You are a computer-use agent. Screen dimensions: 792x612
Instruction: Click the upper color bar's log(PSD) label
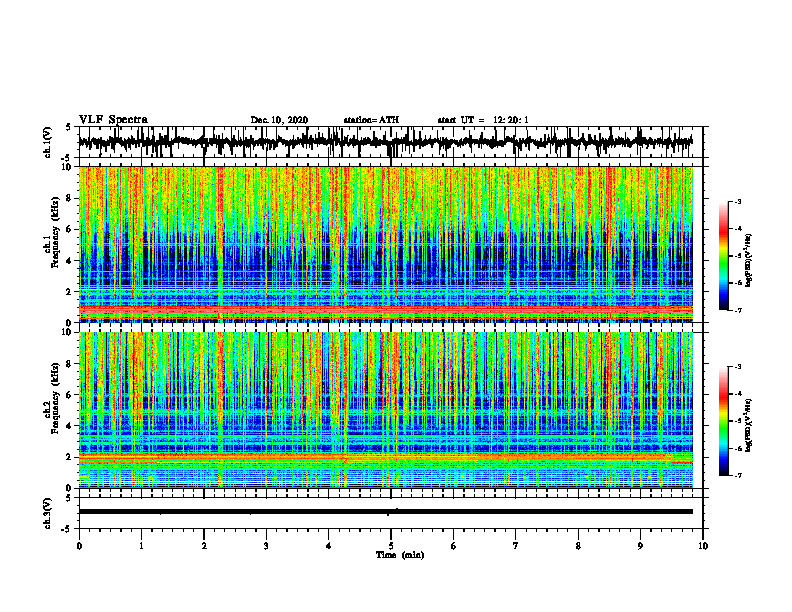[749, 261]
